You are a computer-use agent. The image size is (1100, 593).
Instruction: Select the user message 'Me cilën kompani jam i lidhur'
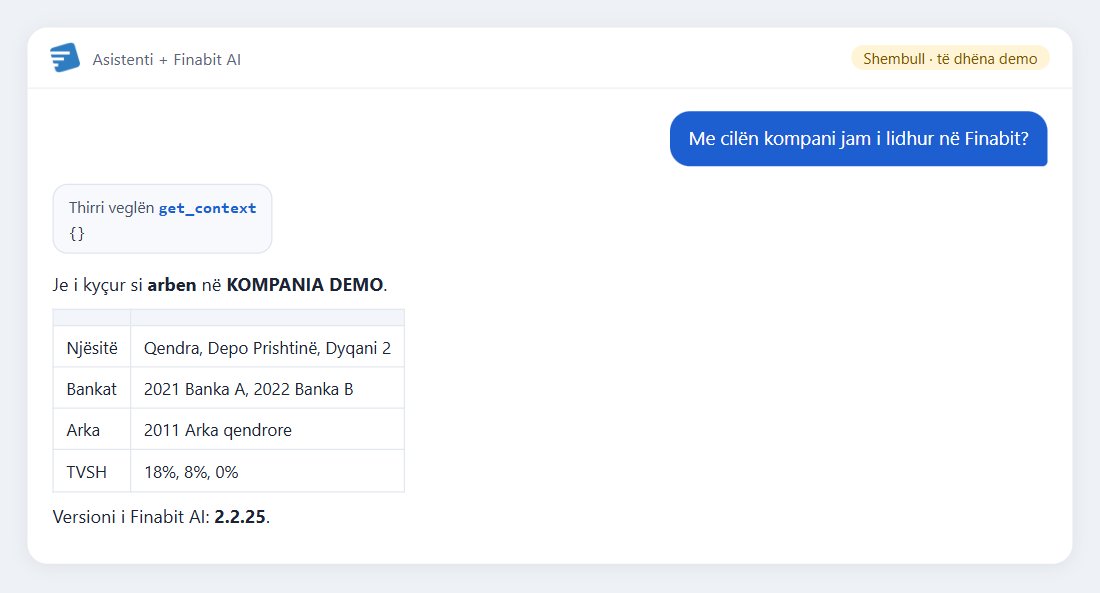pos(858,138)
